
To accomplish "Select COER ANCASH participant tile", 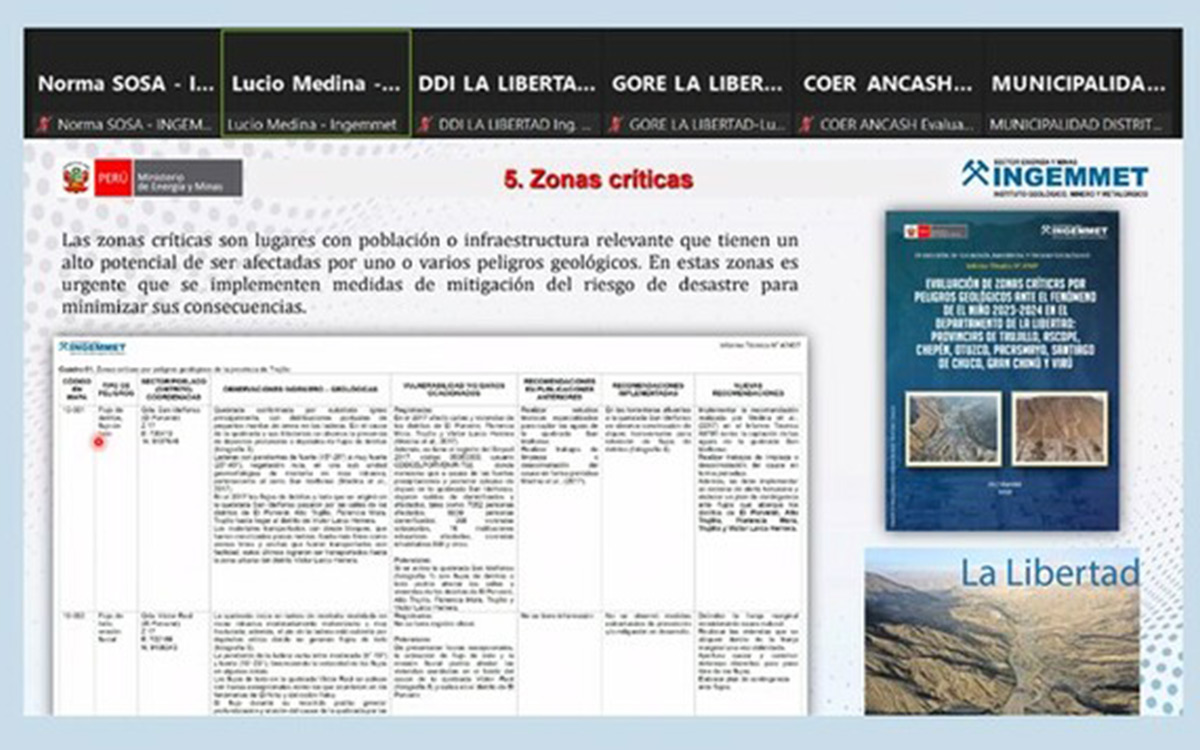I will click(891, 84).
